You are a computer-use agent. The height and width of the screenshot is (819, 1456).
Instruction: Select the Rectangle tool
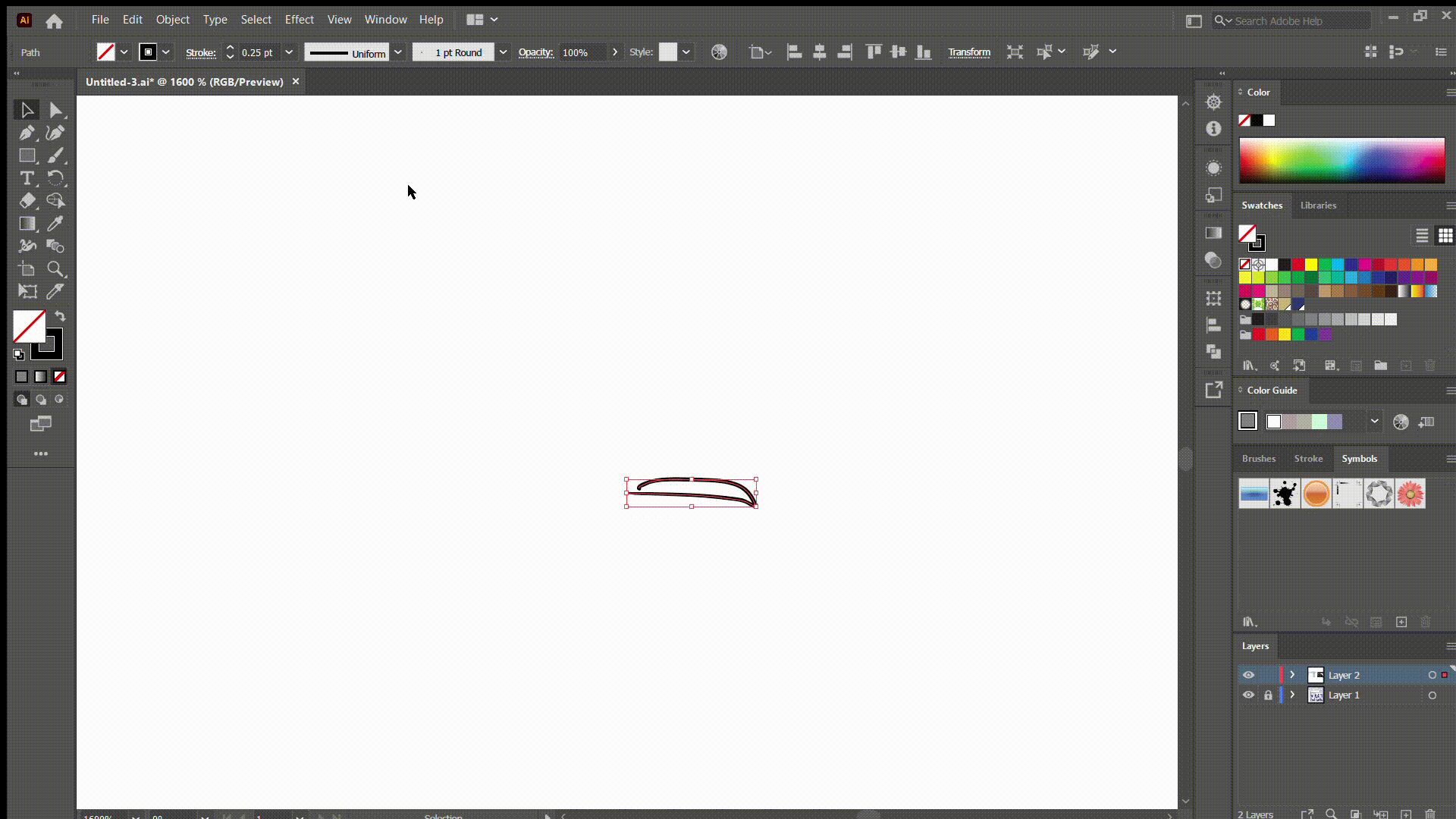[27, 155]
